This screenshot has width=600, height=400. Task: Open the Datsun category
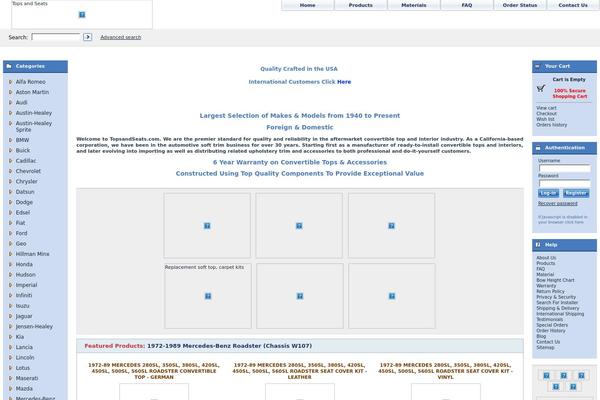[25, 192]
